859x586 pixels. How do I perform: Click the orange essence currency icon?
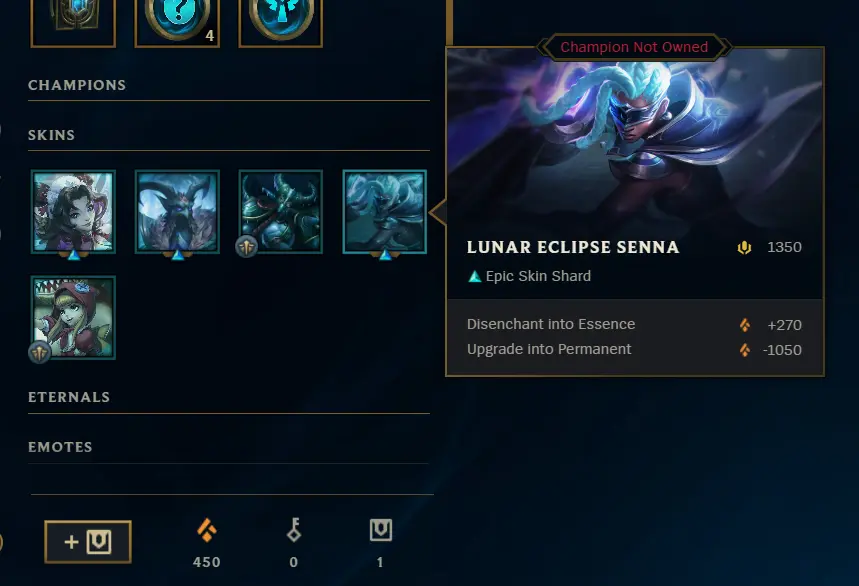click(x=207, y=530)
